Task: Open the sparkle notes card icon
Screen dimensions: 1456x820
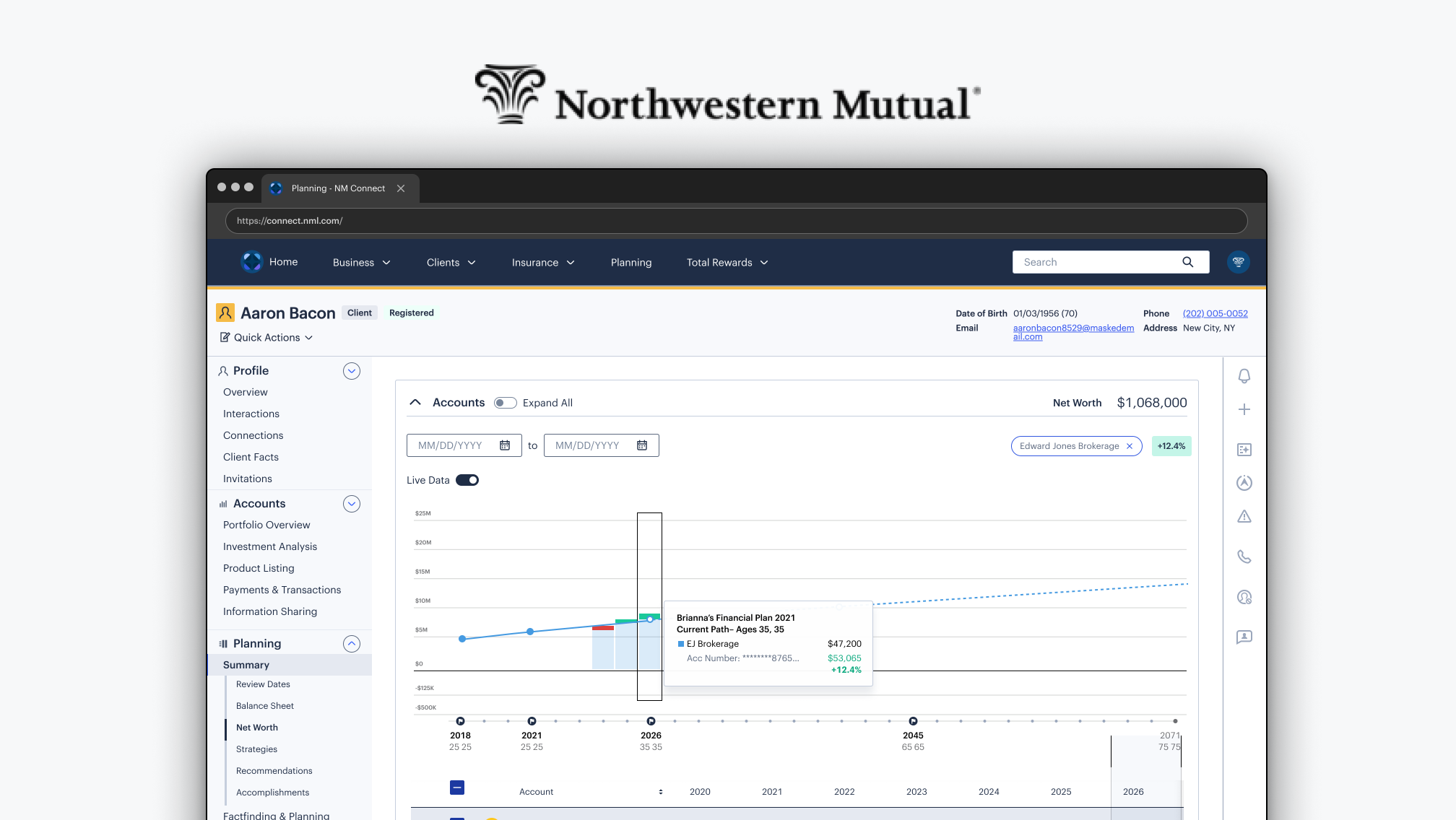Action: click(1244, 450)
